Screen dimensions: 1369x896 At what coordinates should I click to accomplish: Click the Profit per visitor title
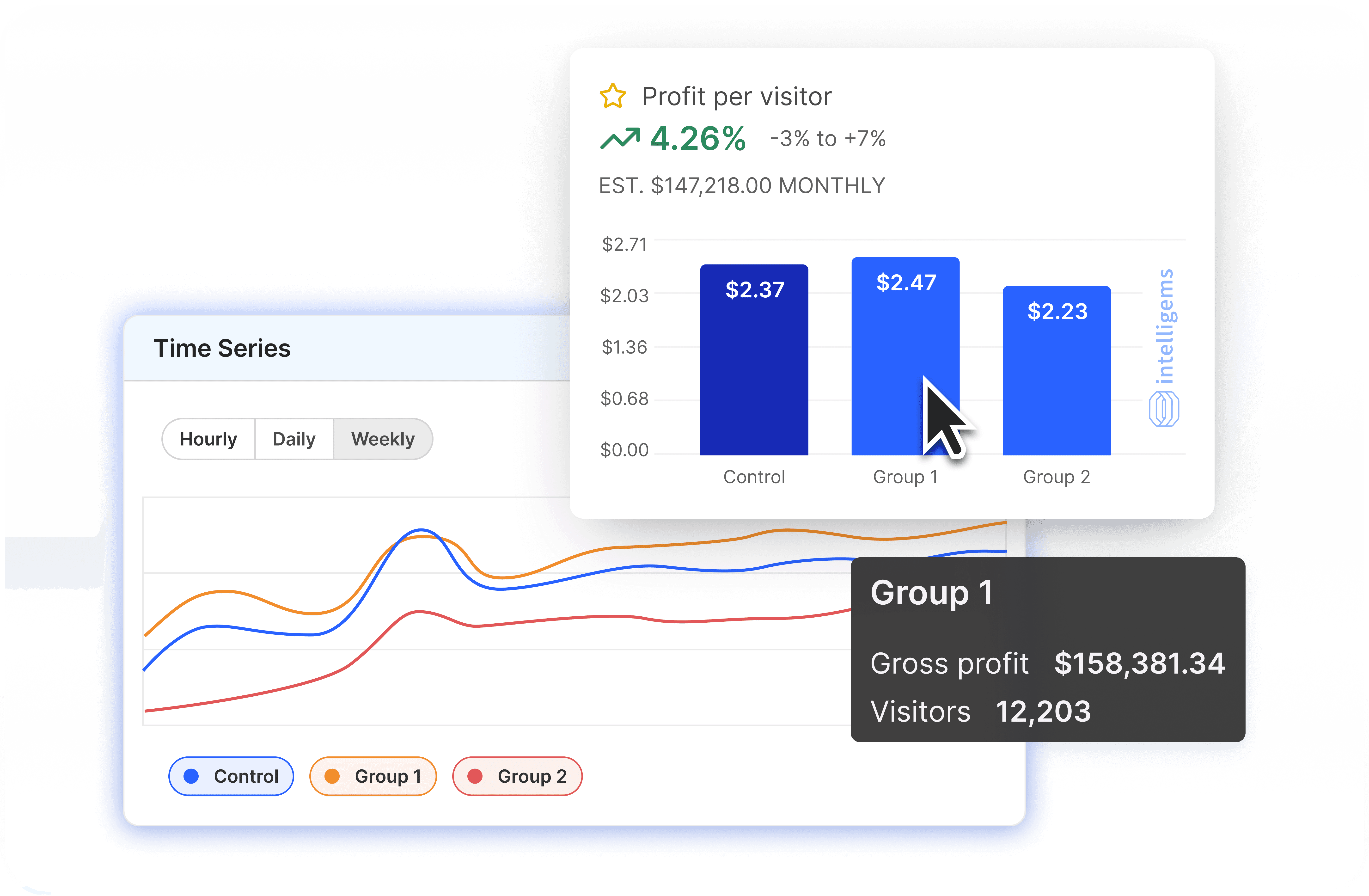[736, 97]
